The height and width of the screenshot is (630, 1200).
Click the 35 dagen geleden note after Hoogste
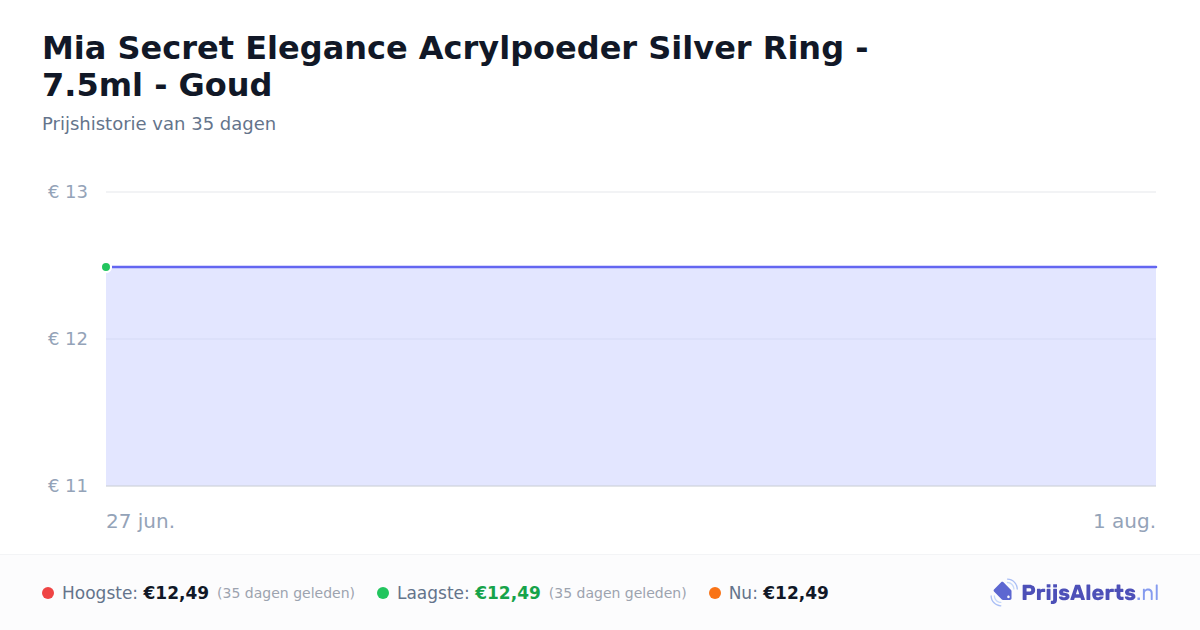pyautogui.click(x=286, y=593)
